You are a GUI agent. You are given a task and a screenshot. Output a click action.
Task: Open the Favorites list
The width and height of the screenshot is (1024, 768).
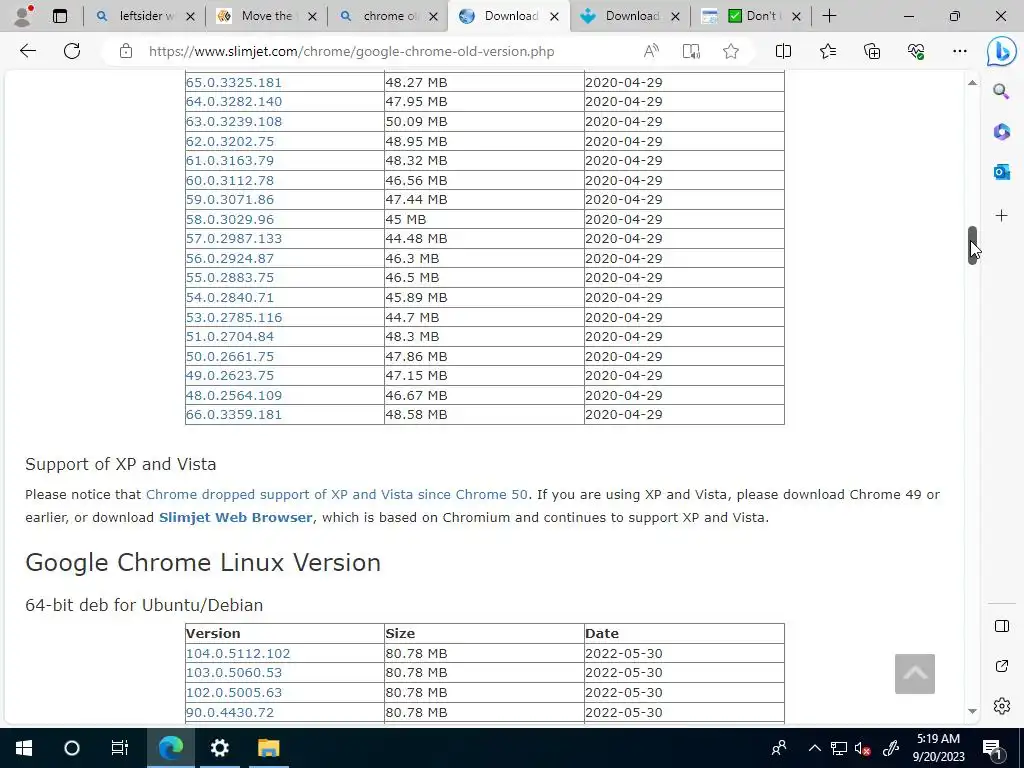827,51
